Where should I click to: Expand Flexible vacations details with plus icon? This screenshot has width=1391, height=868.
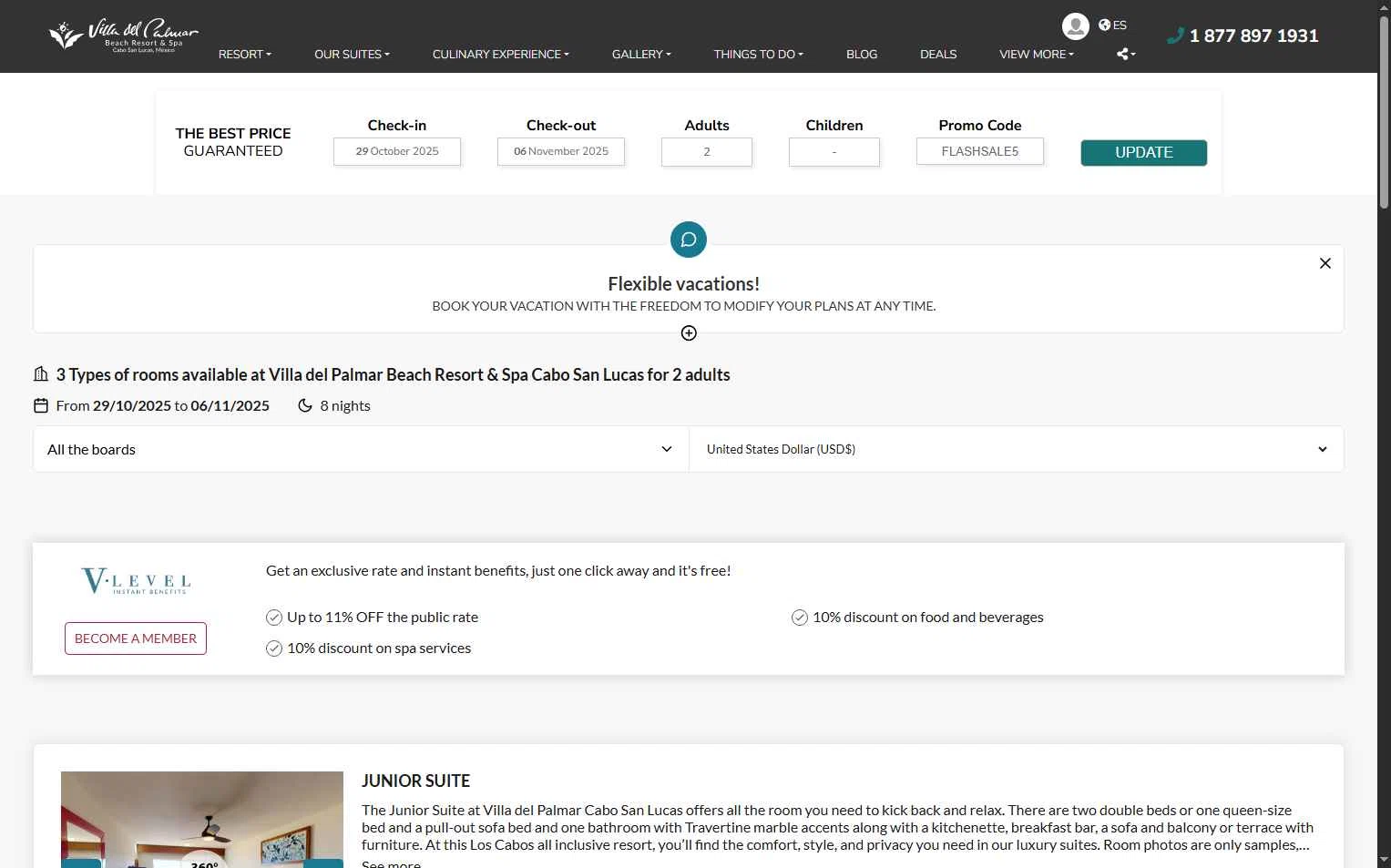tap(689, 333)
